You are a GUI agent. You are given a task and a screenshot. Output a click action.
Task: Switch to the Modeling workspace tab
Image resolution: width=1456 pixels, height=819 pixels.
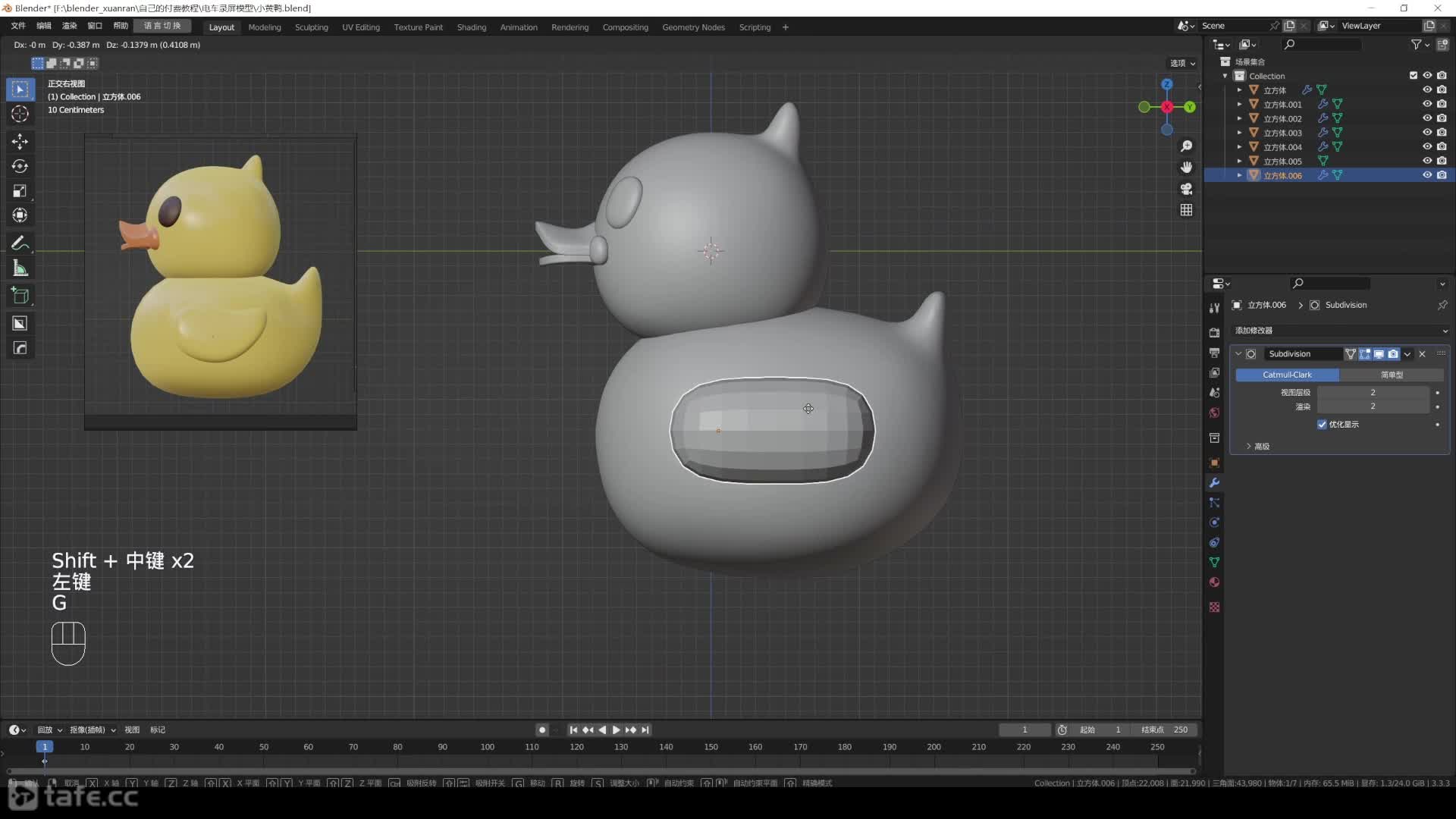point(265,27)
